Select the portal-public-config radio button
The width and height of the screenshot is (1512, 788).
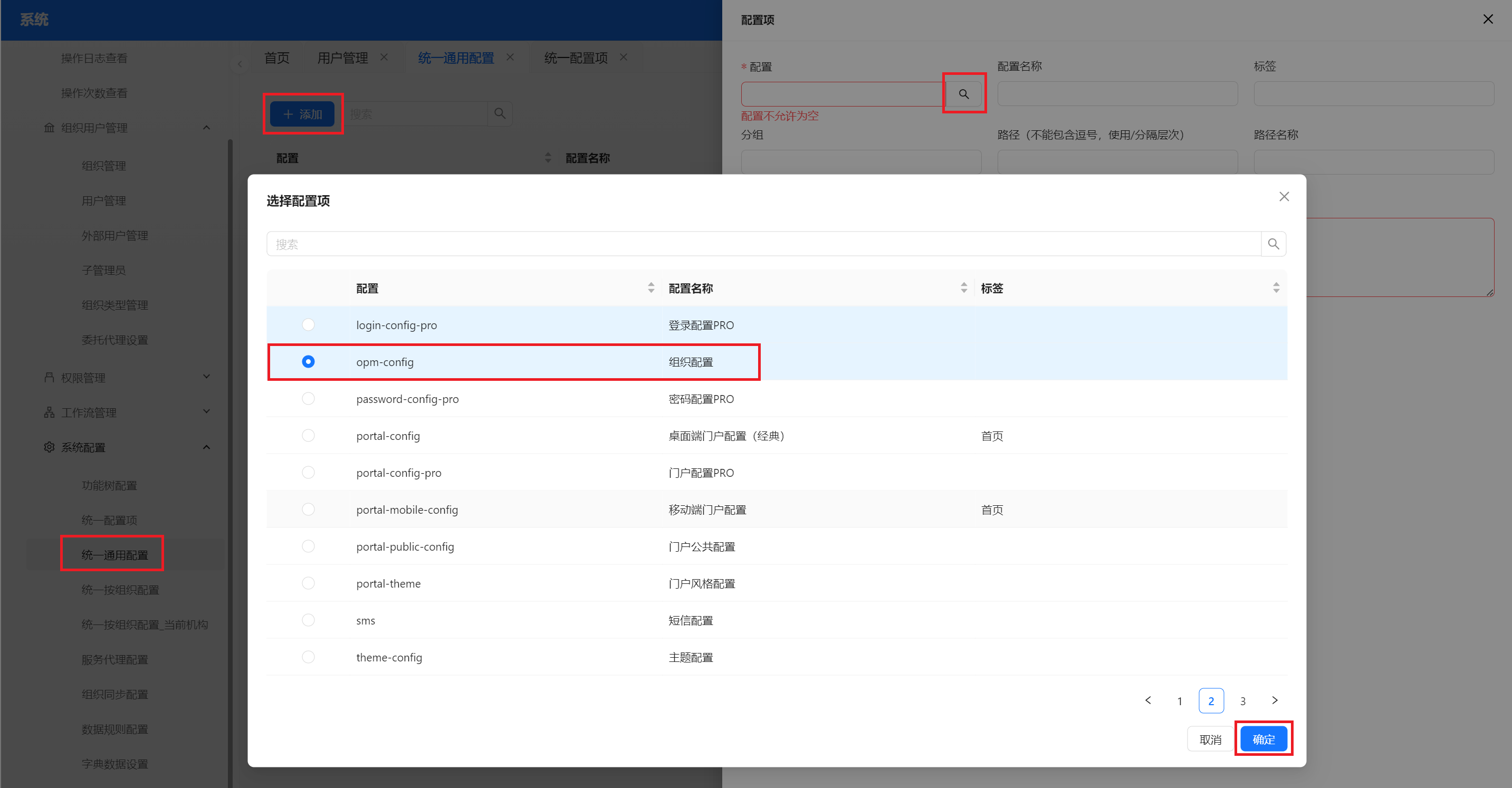tap(308, 546)
